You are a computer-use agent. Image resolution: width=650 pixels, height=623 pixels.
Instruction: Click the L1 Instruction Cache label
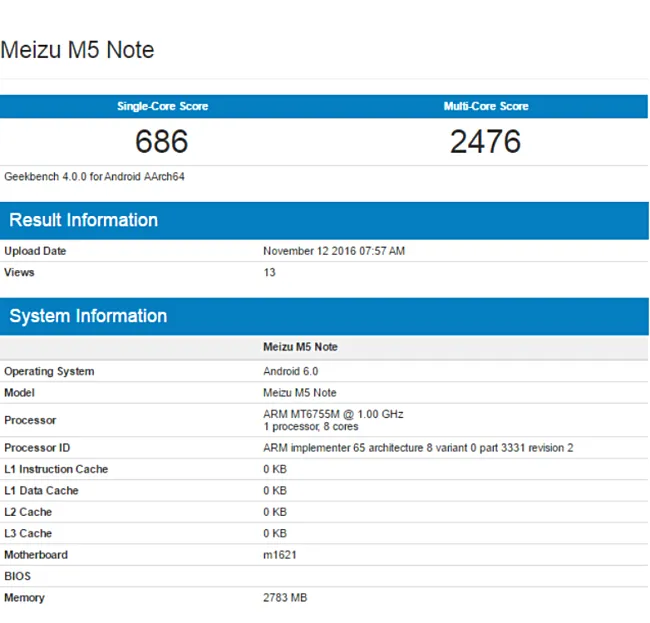tap(56, 469)
